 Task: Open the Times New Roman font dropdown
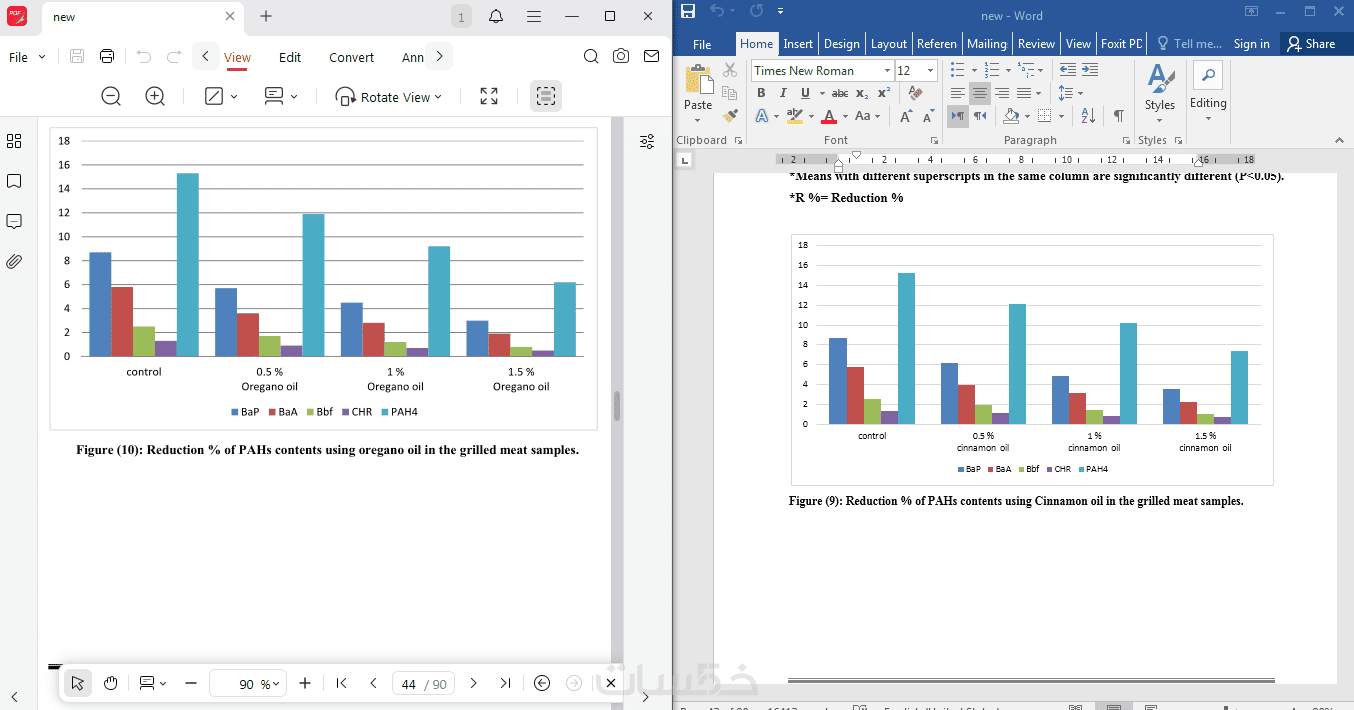tap(822, 70)
